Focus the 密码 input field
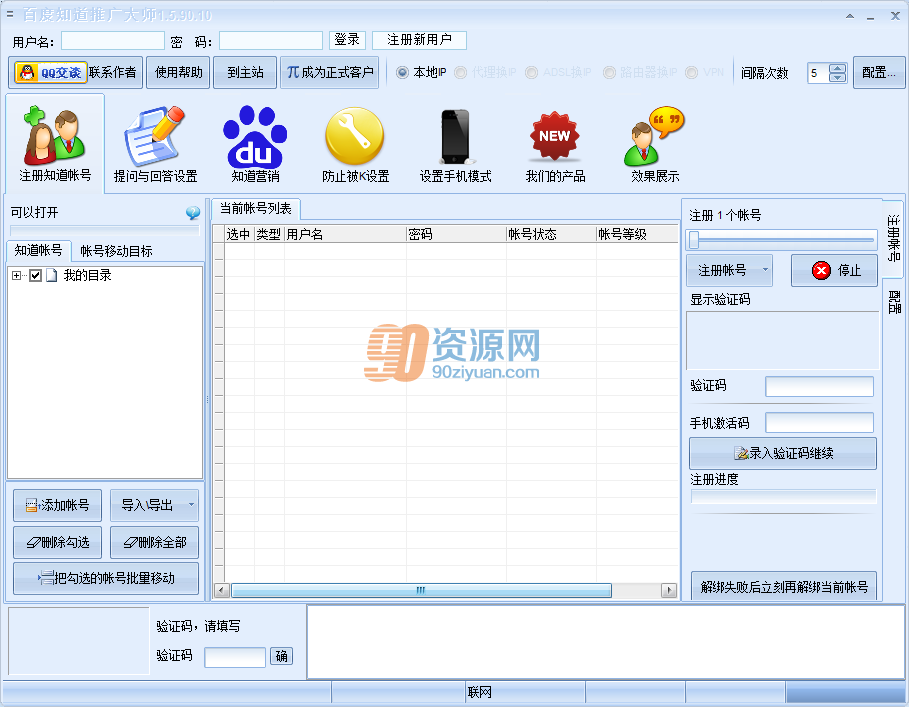Viewport: 909px width, 707px height. tap(271, 41)
